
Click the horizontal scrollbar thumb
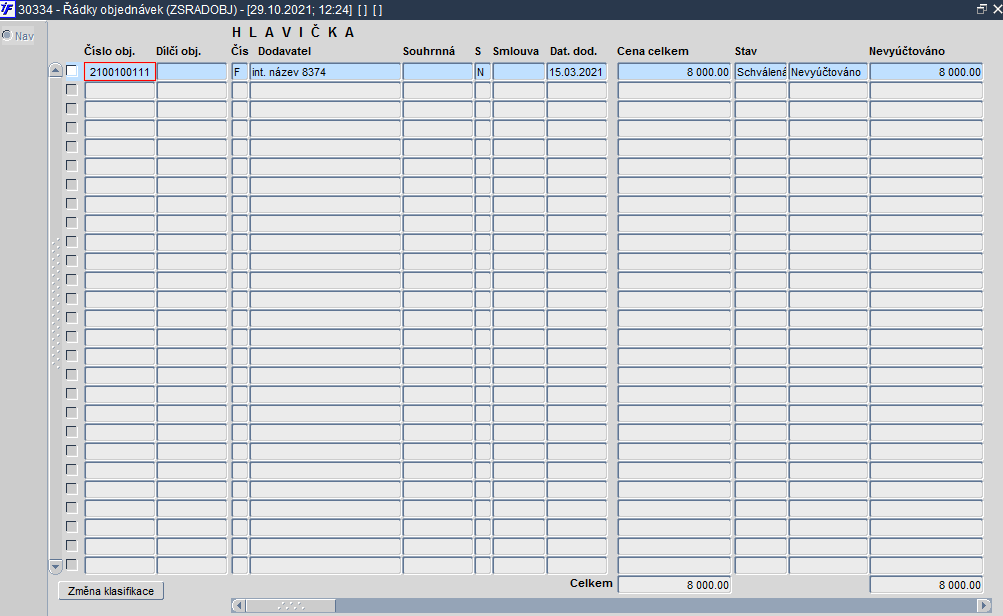[x=291, y=605]
